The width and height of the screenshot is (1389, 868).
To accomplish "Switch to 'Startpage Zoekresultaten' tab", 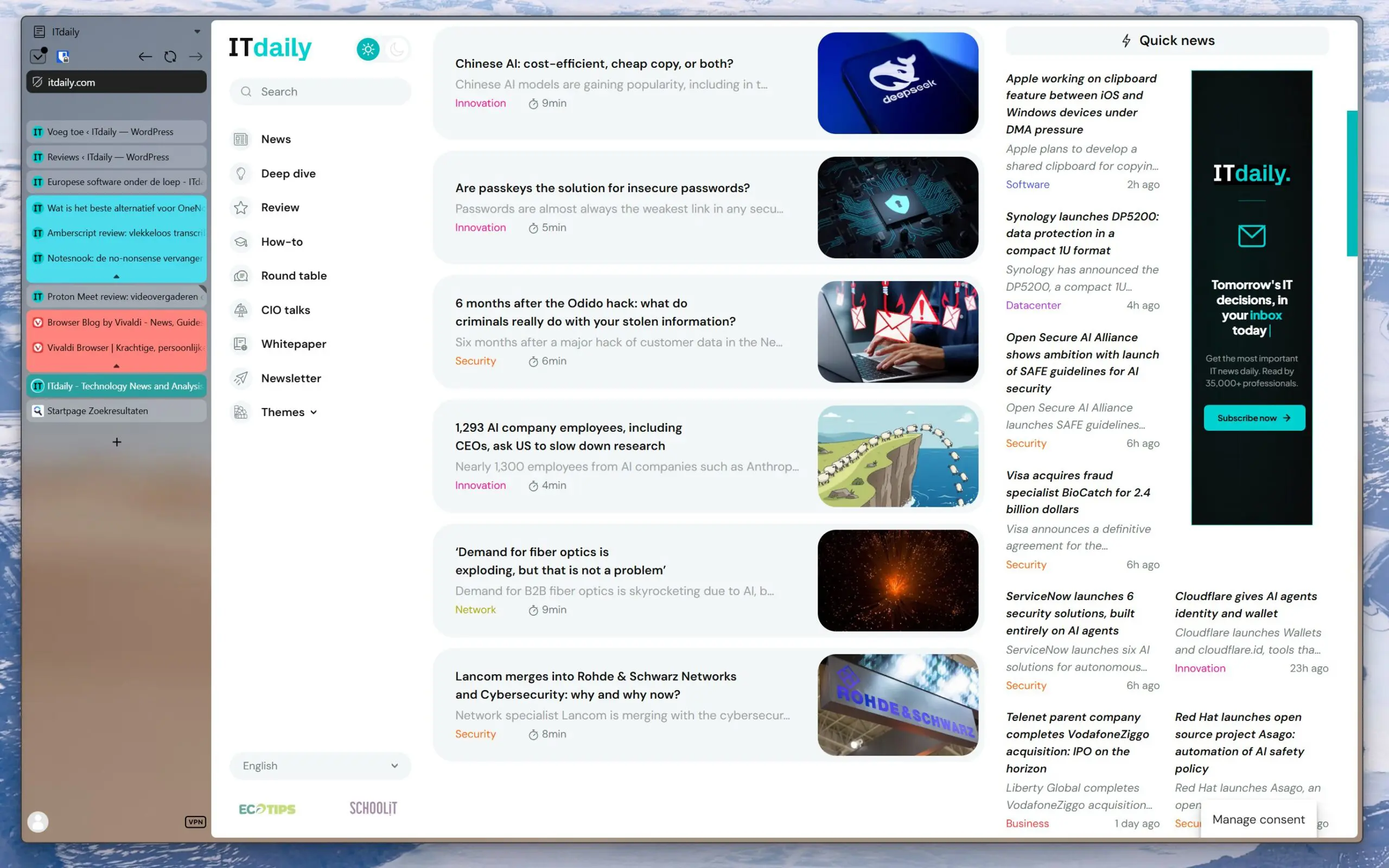I will tap(117, 411).
